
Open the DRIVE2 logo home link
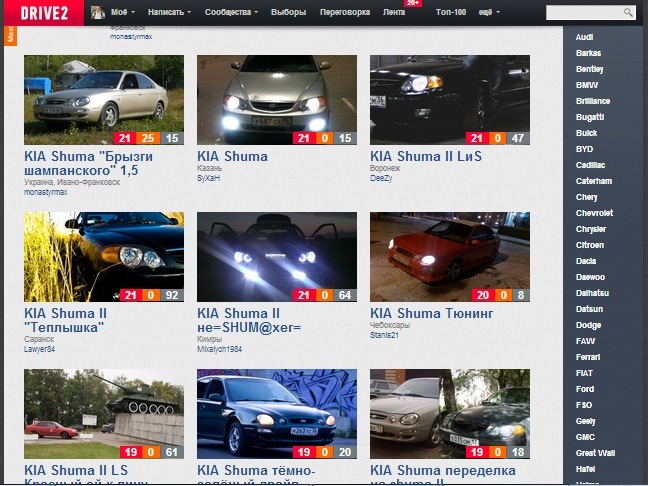pyautogui.click(x=44, y=13)
